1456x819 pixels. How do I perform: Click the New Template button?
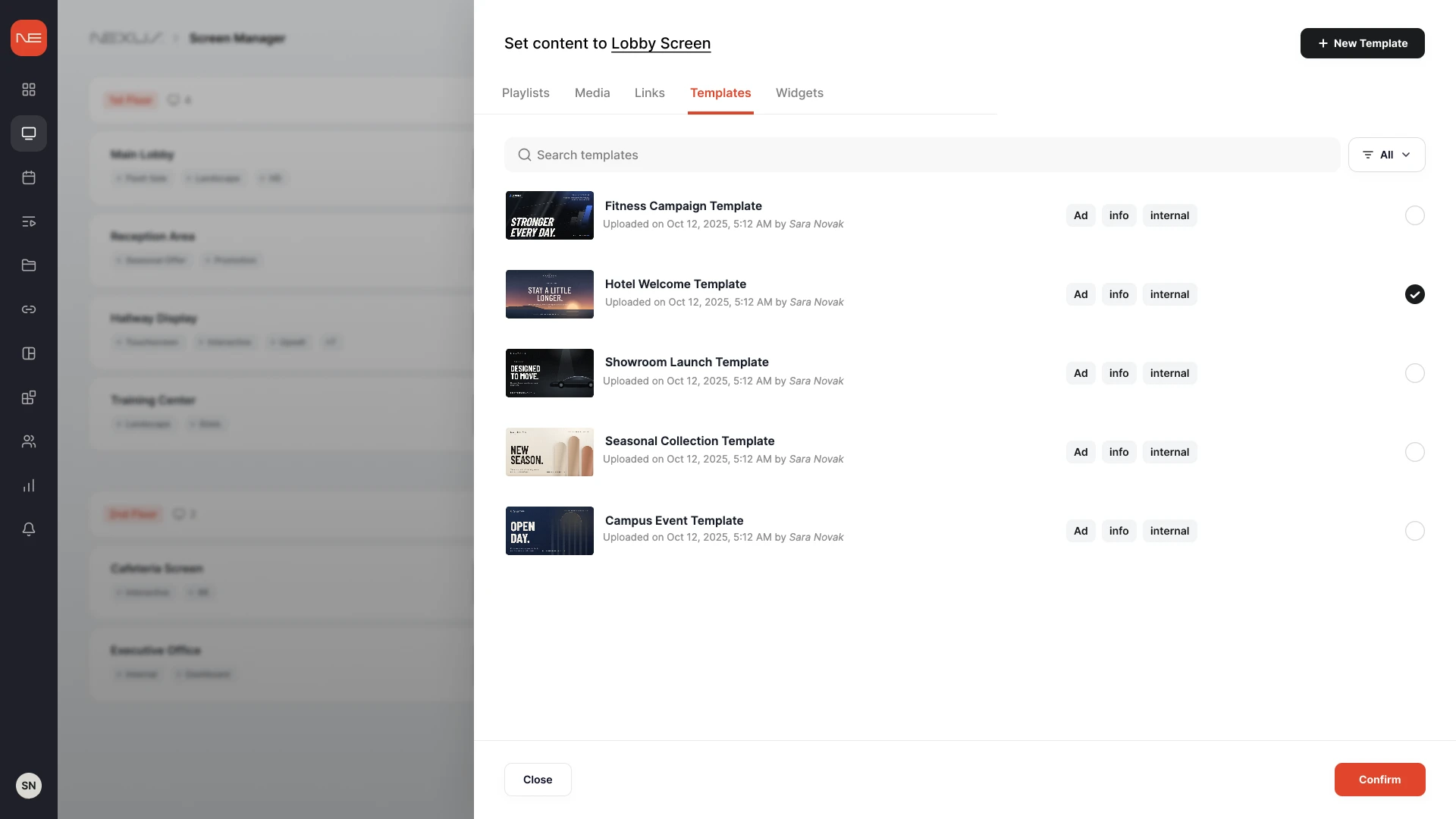pyautogui.click(x=1362, y=43)
